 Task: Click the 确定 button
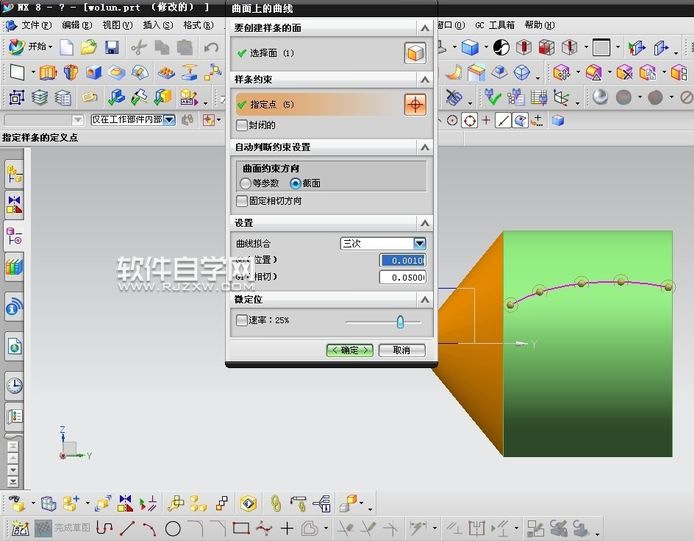tap(350, 350)
